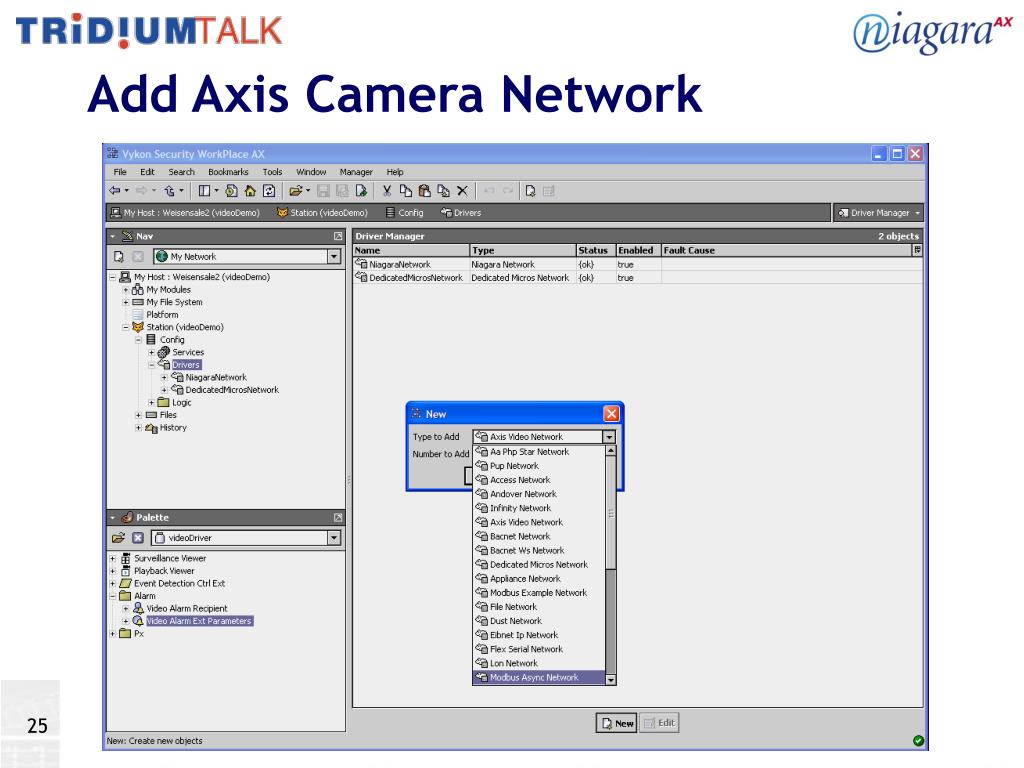The image size is (1024, 768).
Task: Click the Back arrow toolbar icon
Action: click(x=115, y=191)
